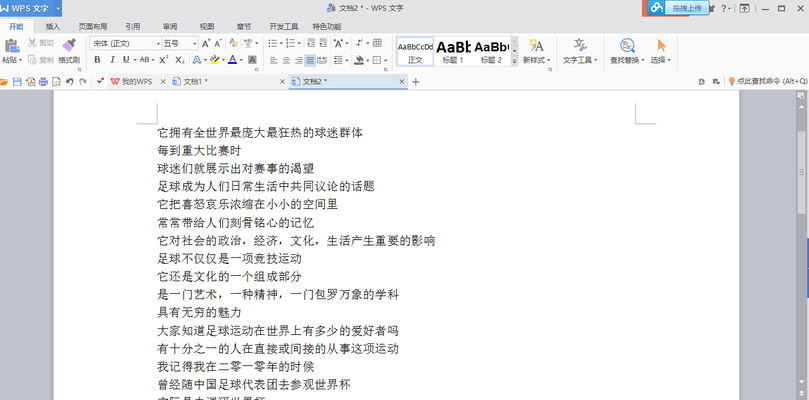Switch to the 插入 ribbon tab

pyautogui.click(x=53, y=27)
